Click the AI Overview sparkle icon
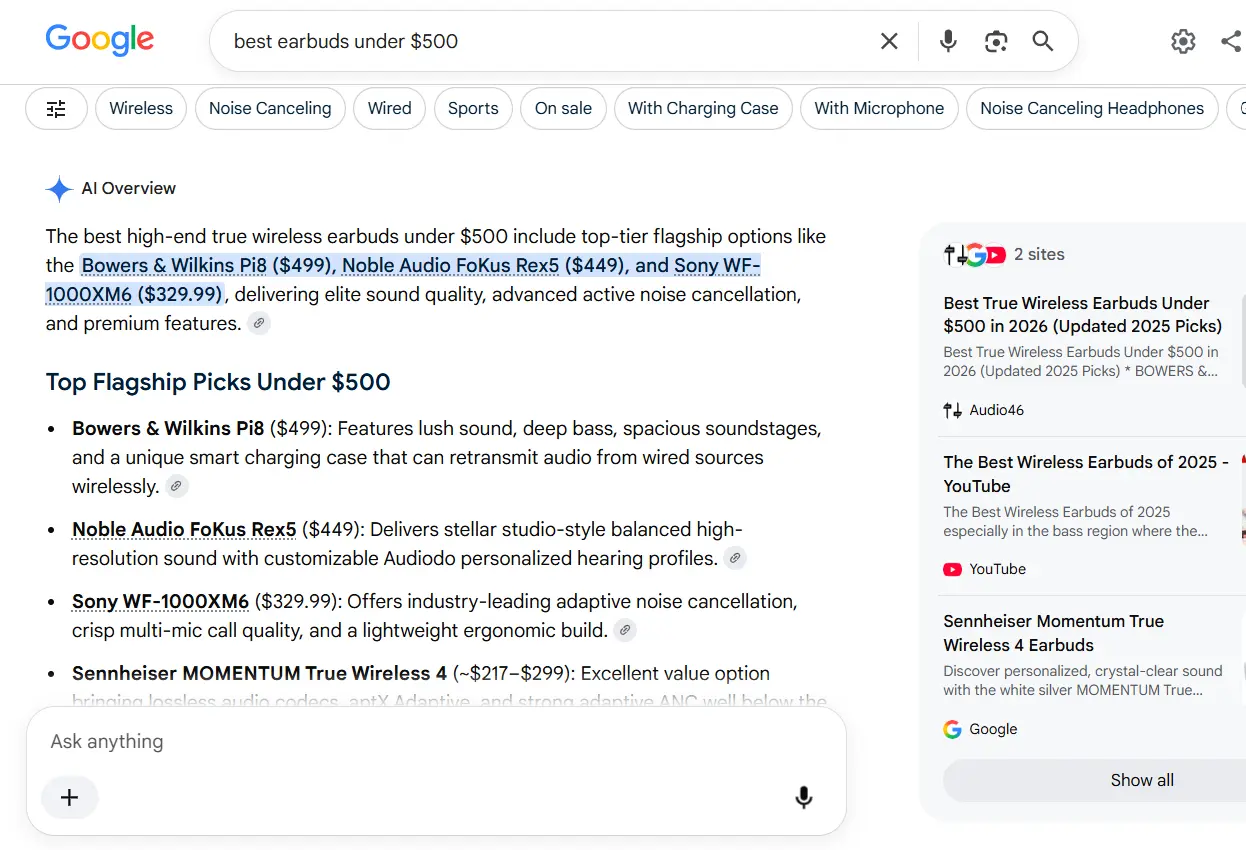Screen dimensions: 1246x850 [x=59, y=189]
